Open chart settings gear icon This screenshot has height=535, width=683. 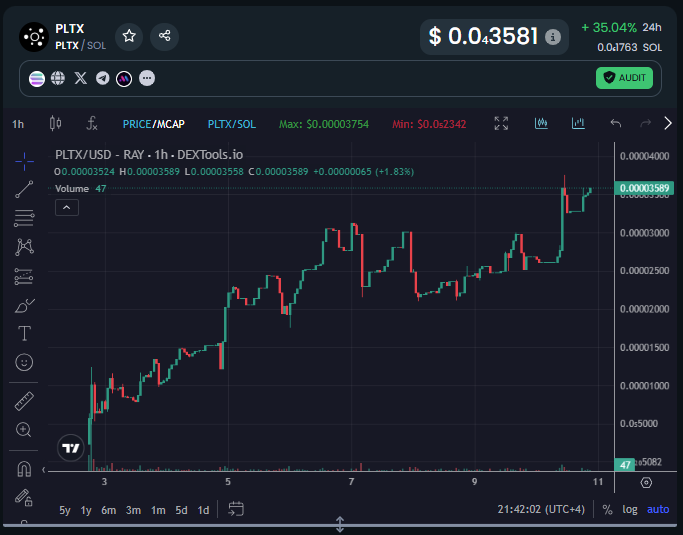tap(646, 483)
